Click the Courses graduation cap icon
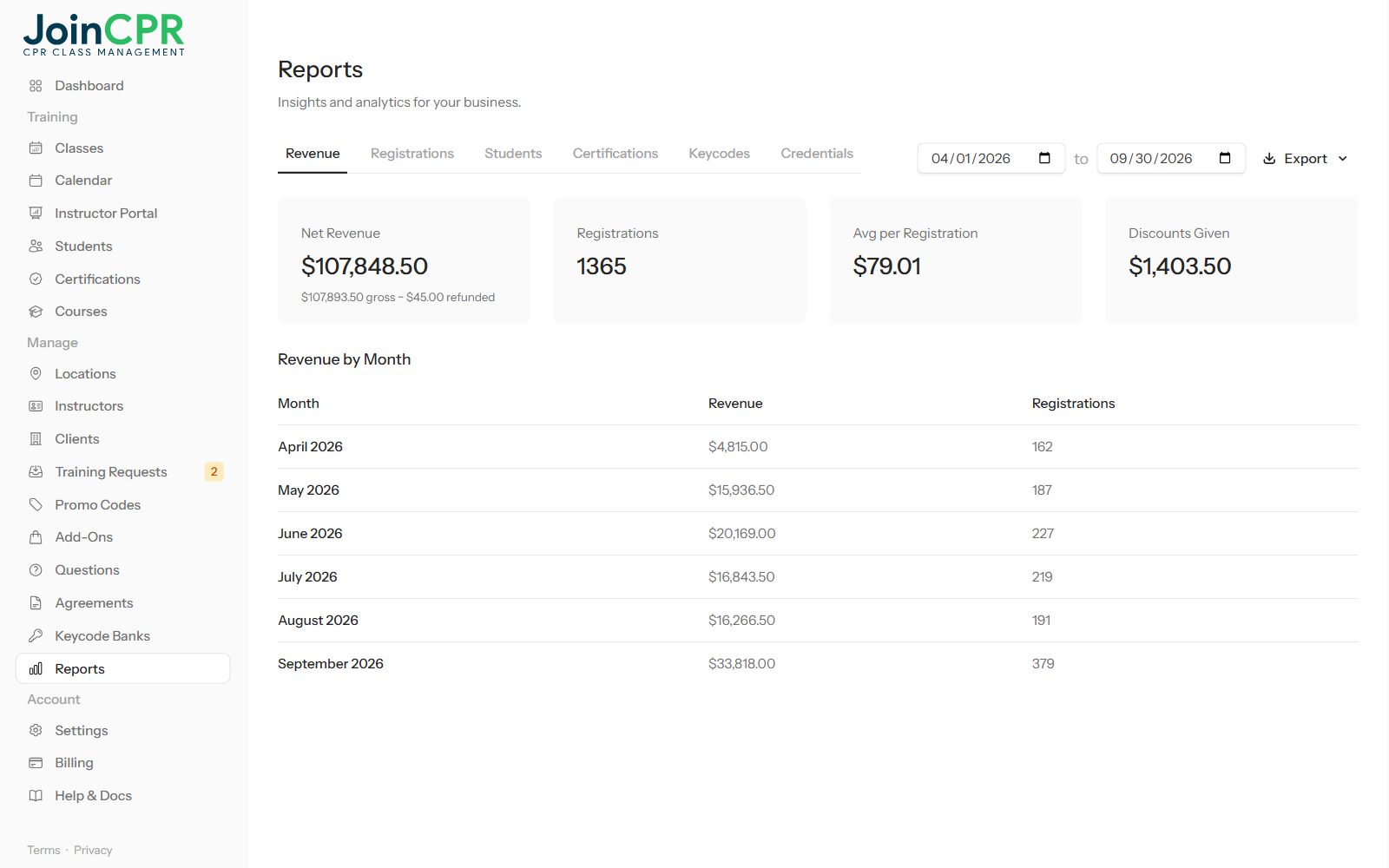Viewport: 1389px width, 868px height. point(36,312)
